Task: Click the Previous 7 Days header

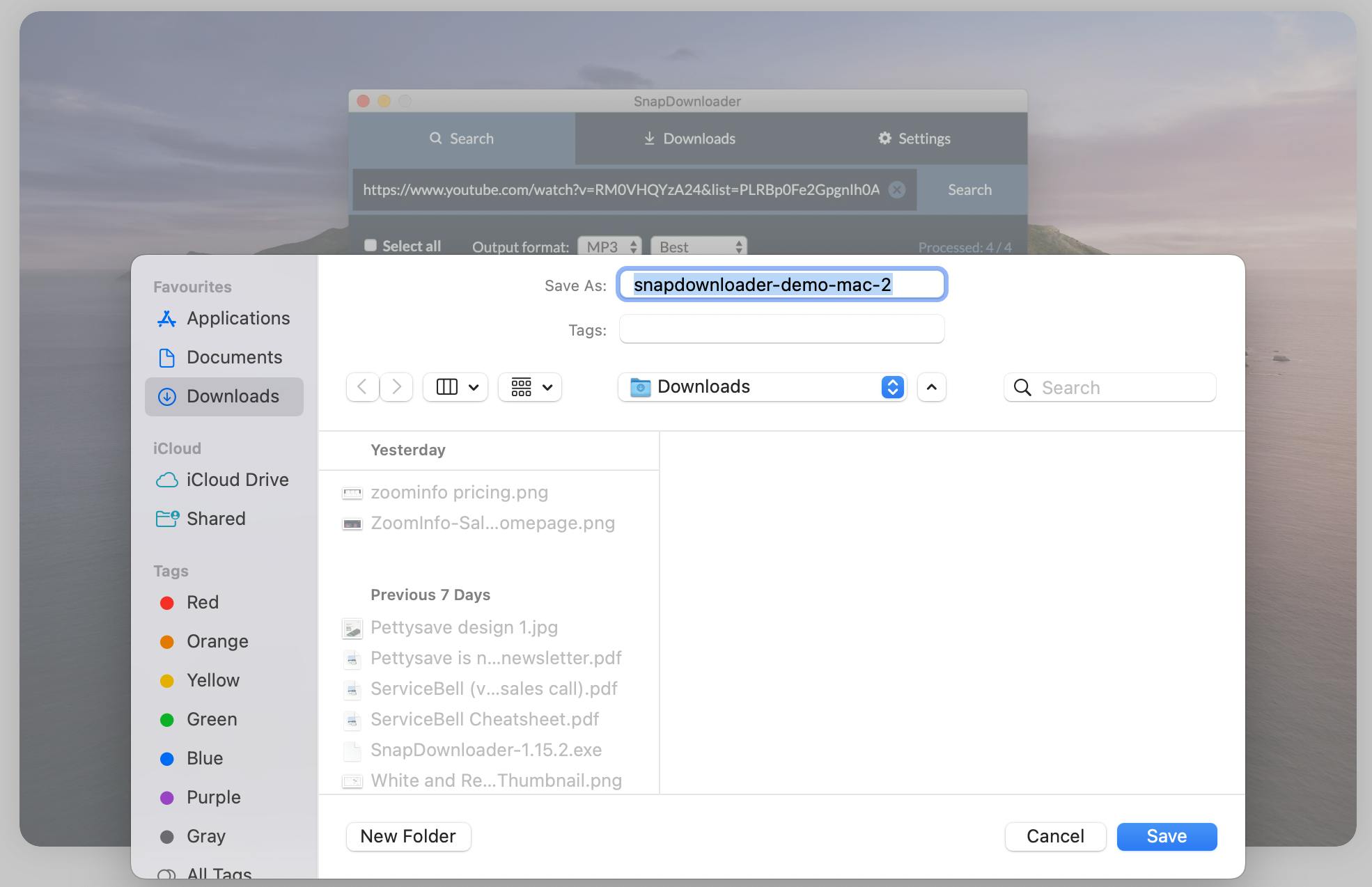Action: tap(430, 595)
